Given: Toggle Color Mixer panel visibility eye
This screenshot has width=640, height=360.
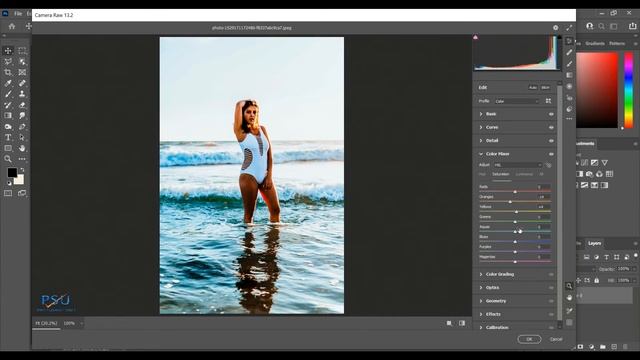Looking at the screenshot, I should pyautogui.click(x=551, y=154).
